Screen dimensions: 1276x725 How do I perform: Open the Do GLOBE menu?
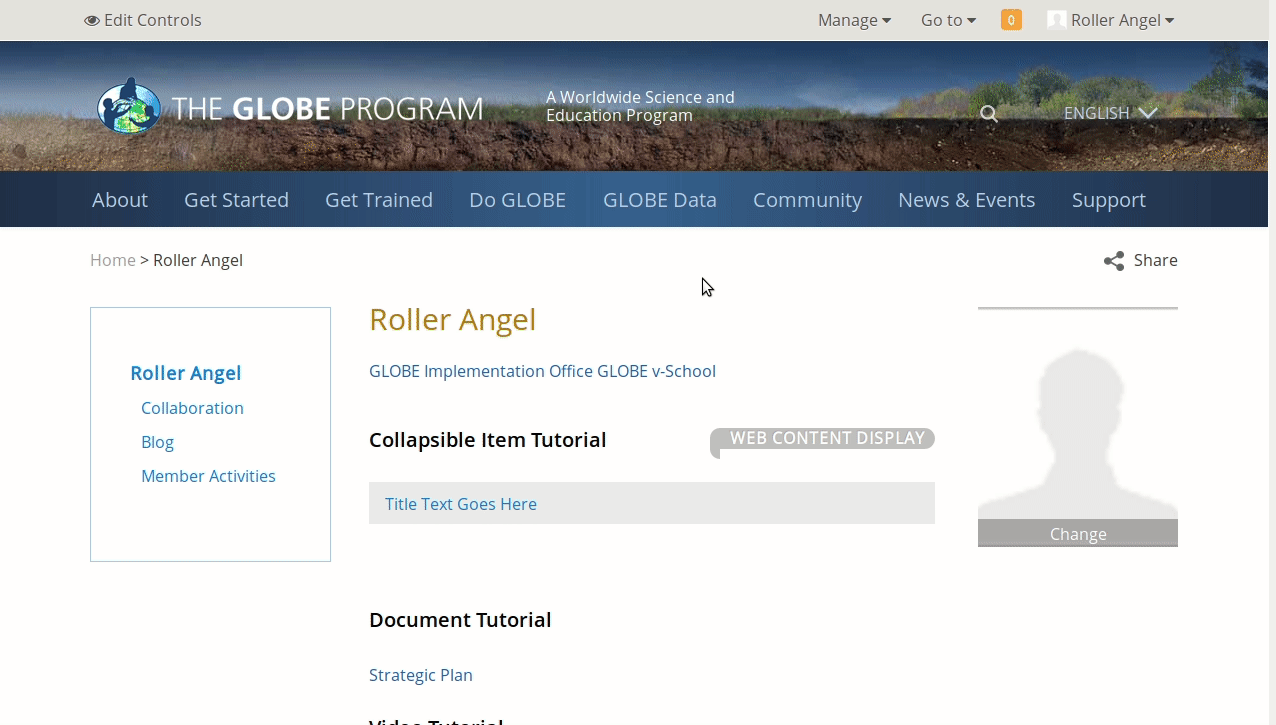517,200
